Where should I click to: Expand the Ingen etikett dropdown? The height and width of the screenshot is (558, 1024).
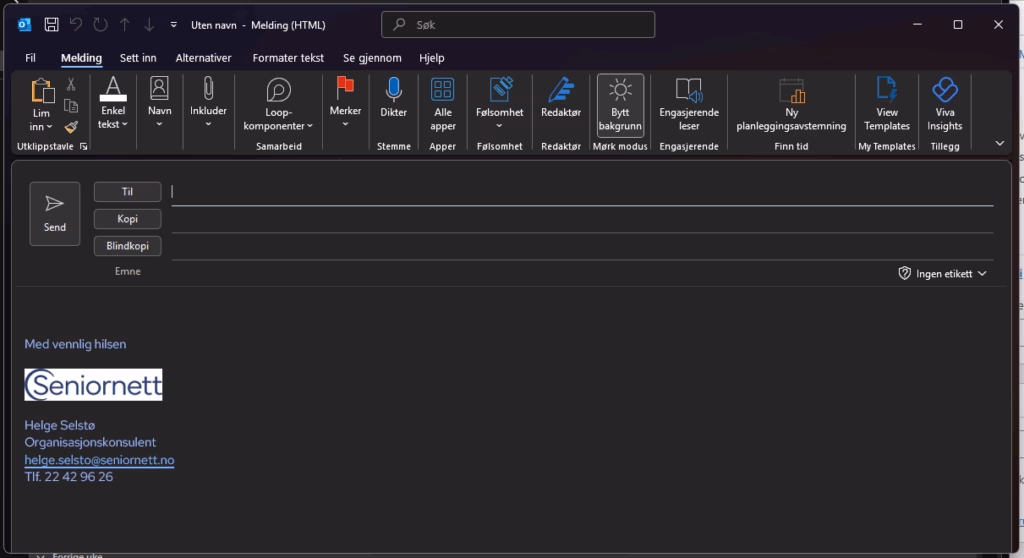[x=943, y=273]
